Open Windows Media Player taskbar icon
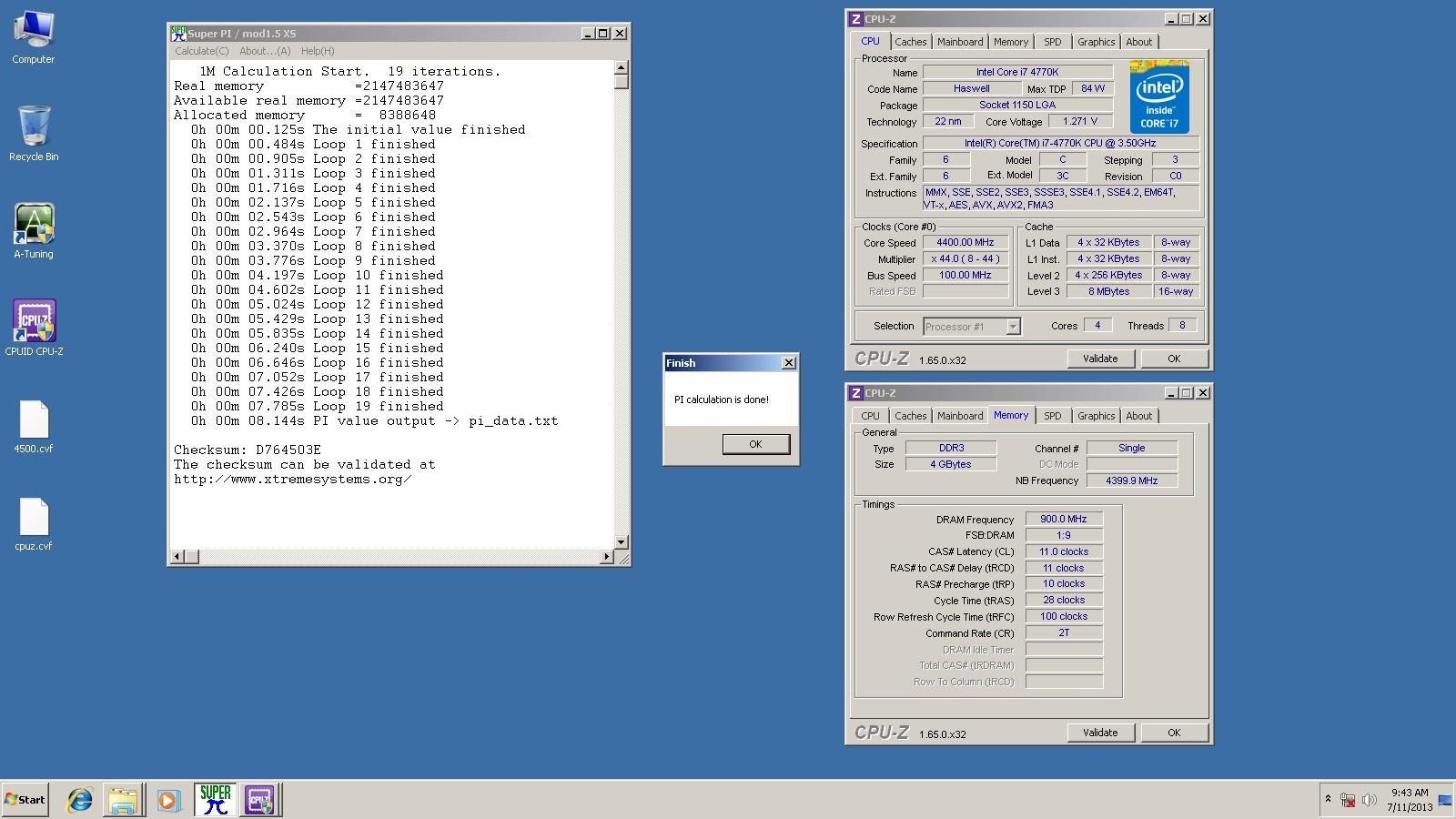The width and height of the screenshot is (1456, 819). tap(168, 800)
